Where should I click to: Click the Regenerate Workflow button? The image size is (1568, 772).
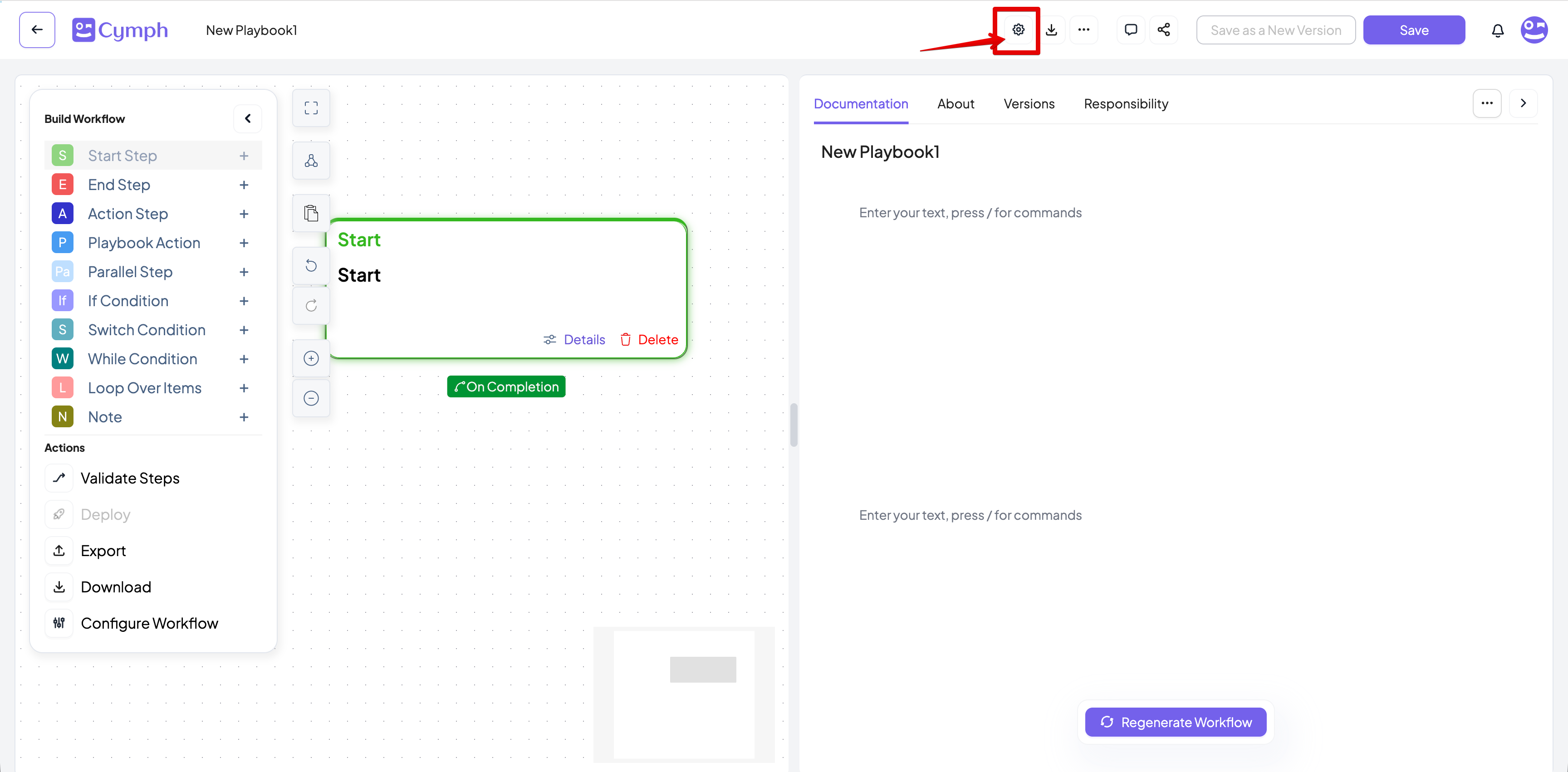click(x=1176, y=722)
